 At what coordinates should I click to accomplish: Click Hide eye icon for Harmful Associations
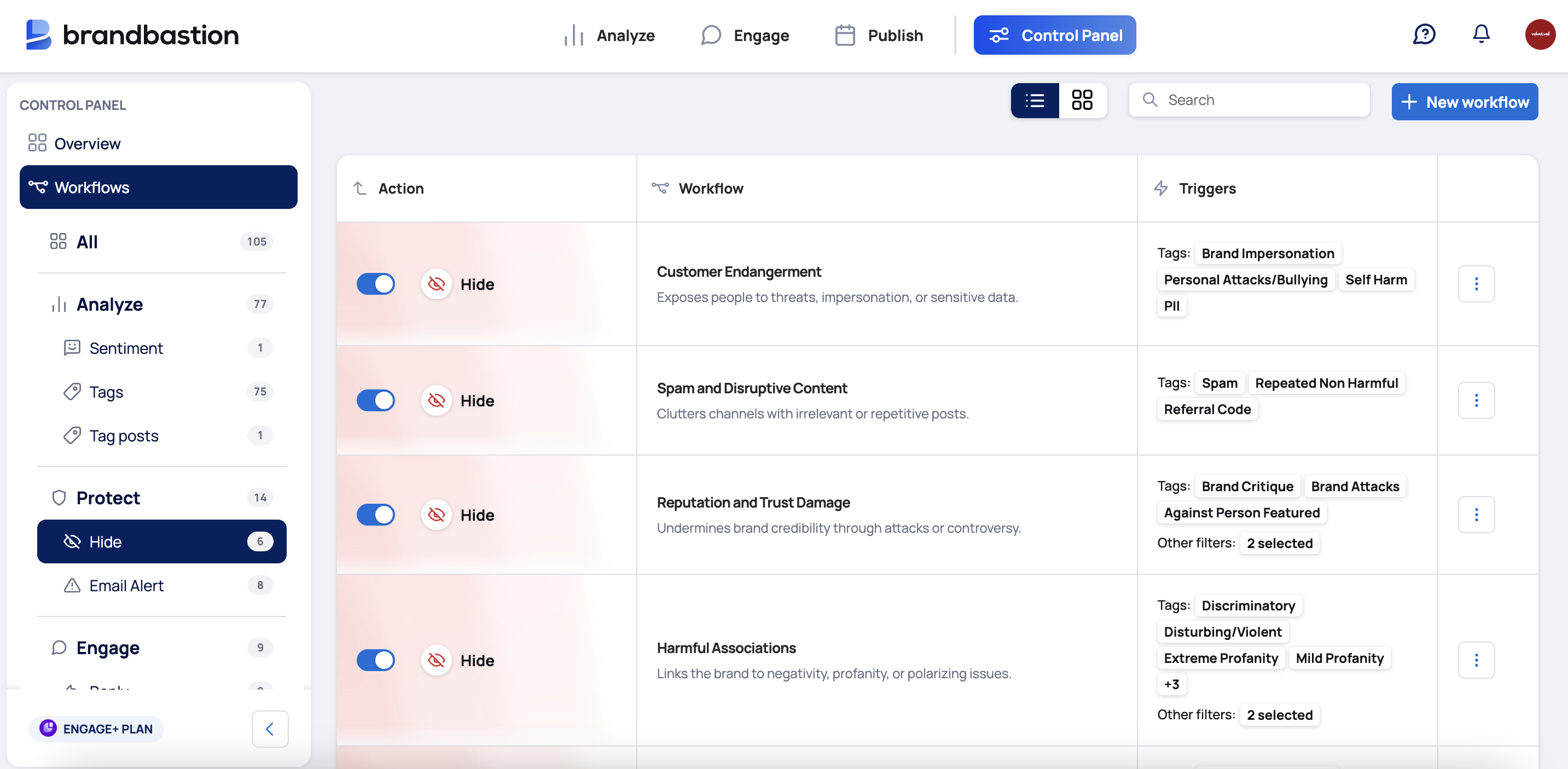[437, 660]
